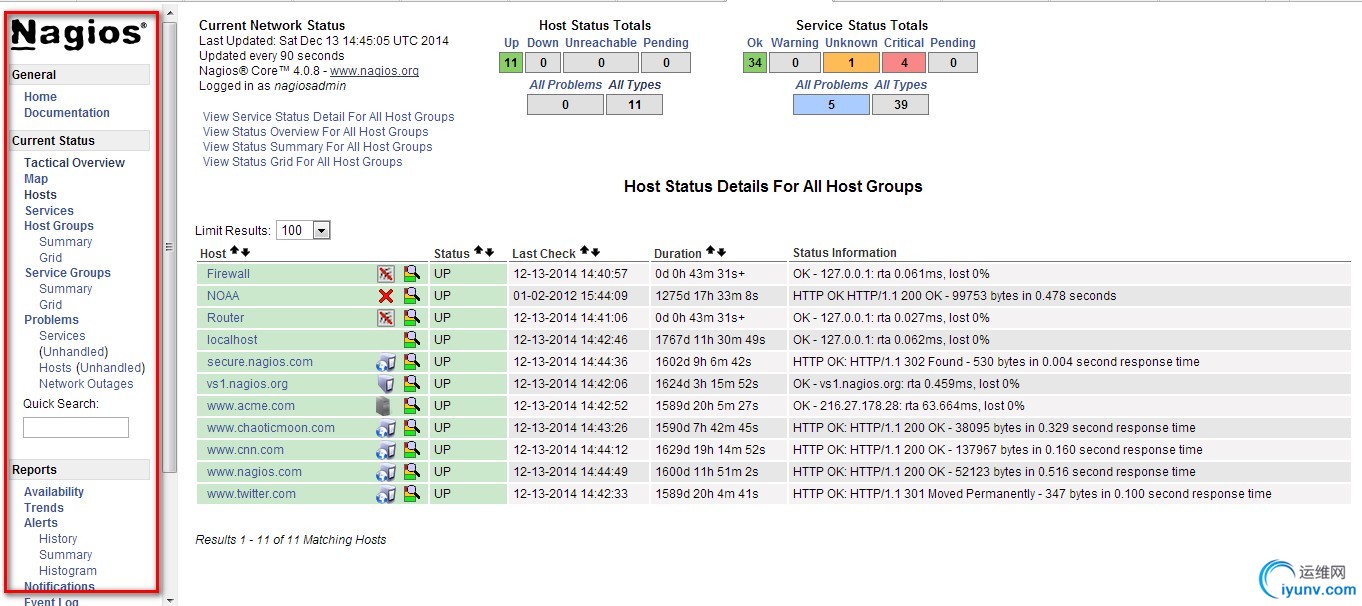The width and height of the screenshot is (1362, 606).
Task: Sort Duration ascending with up arrow
Action: (x=710, y=252)
